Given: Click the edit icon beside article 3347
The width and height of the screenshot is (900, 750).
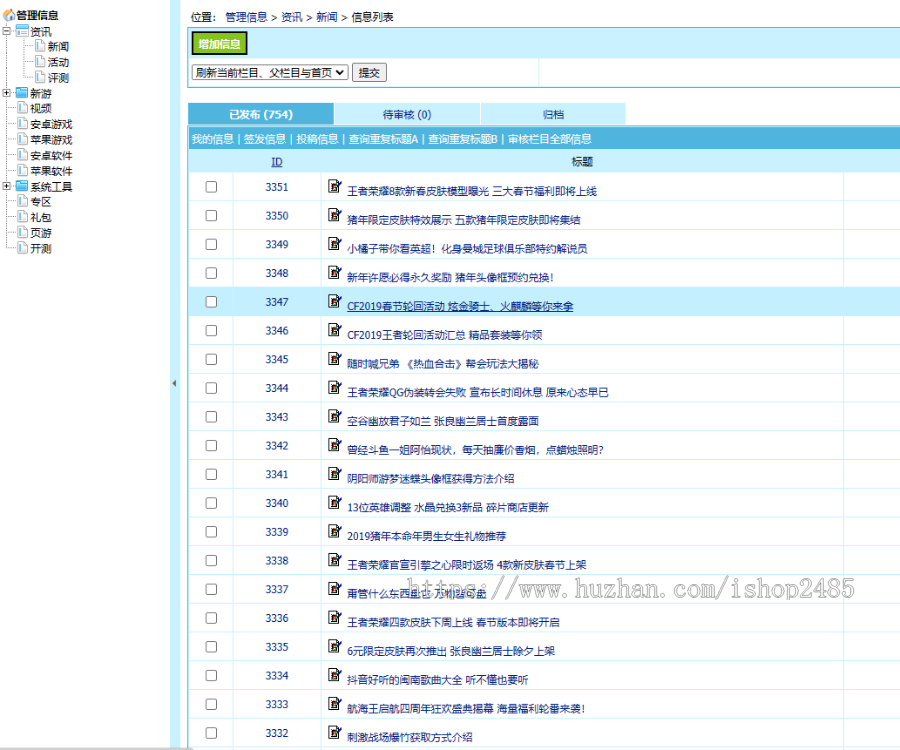Looking at the screenshot, I should [335, 301].
